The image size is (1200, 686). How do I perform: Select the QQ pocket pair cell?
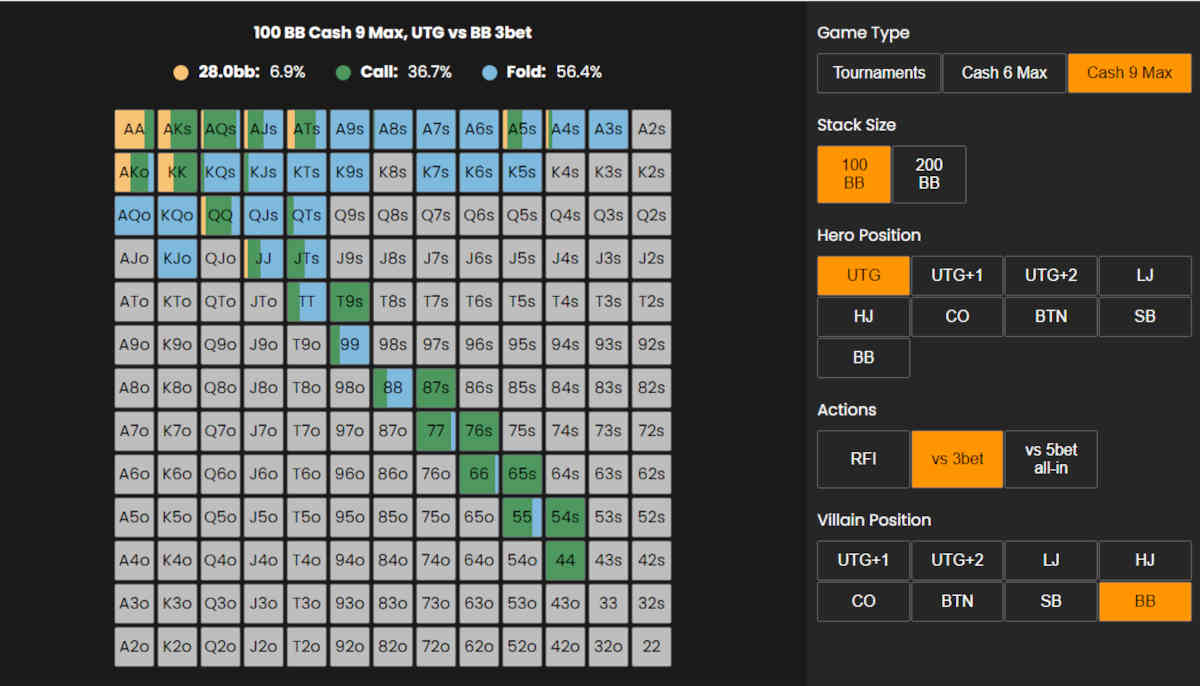[220, 216]
